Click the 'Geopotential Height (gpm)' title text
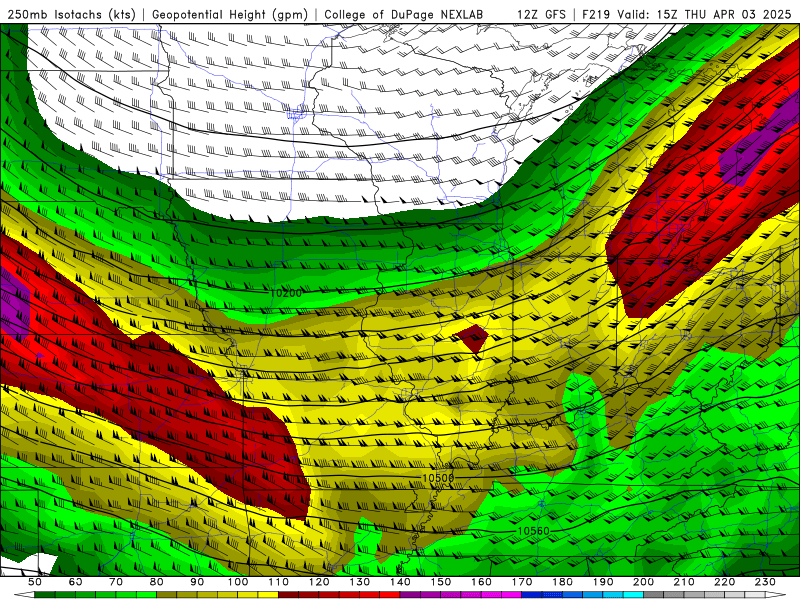This screenshot has width=800, height=600. [230, 14]
